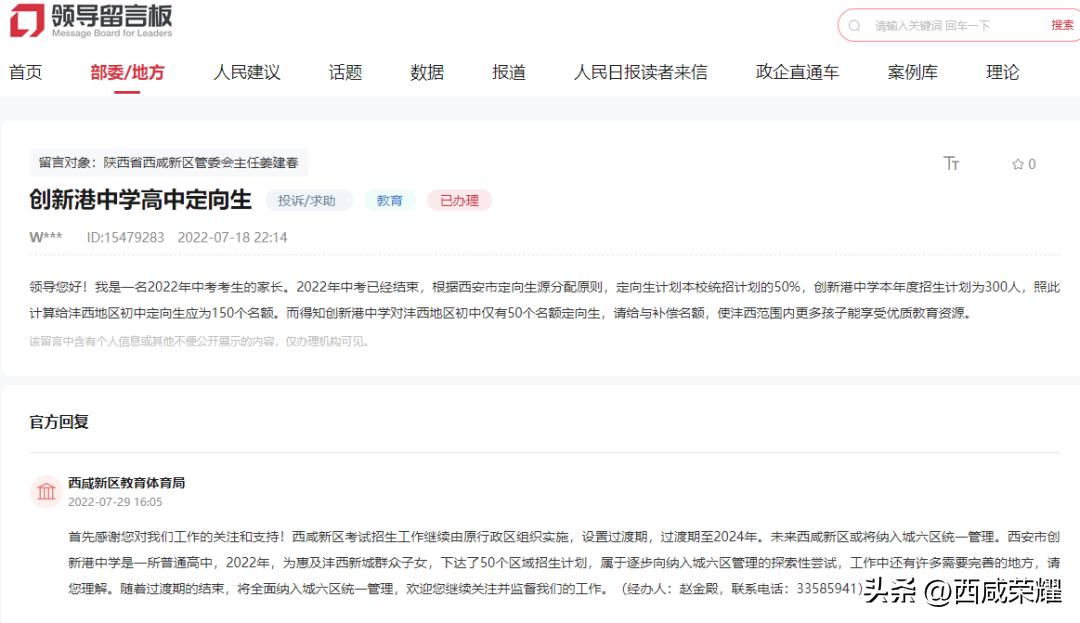The image size is (1080, 623).
Task: Browse the 案例库 tab
Action: (x=911, y=71)
